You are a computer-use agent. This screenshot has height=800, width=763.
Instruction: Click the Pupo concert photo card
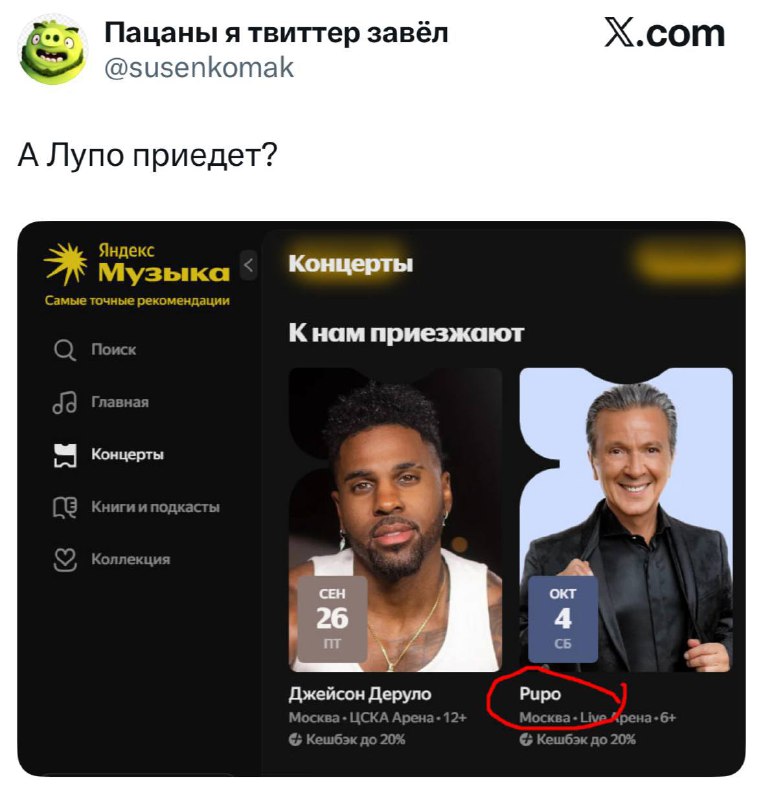626,519
